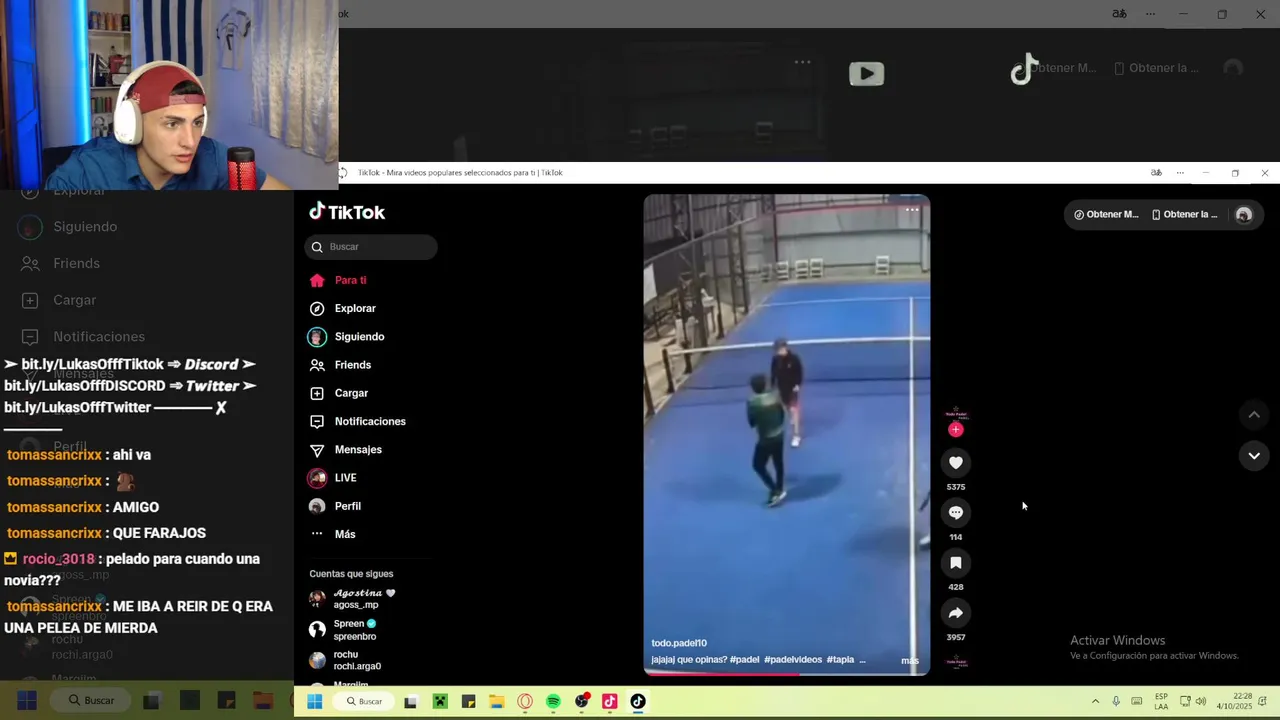This screenshot has height=720, width=1280.
Task: Open the clock showing 22:28
Action: click(1234, 701)
